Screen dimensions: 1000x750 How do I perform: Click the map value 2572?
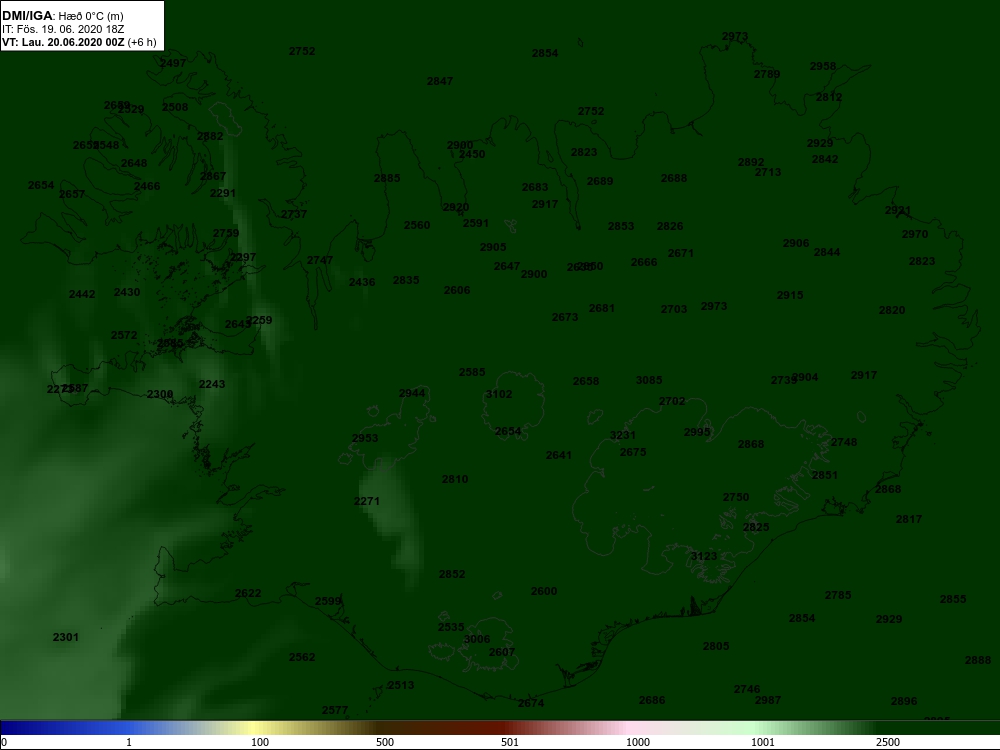coord(124,335)
